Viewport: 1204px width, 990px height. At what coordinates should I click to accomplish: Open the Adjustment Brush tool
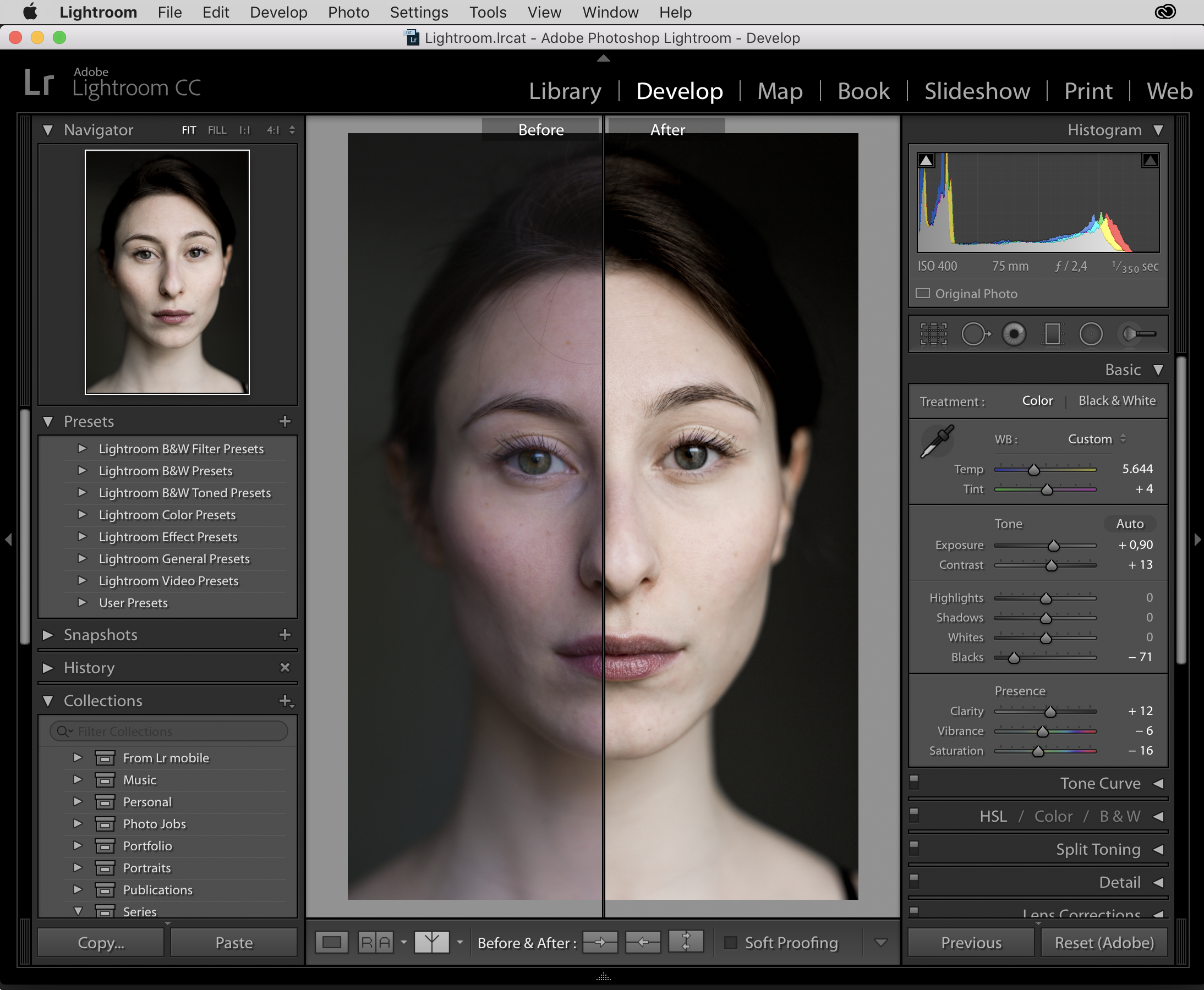(1135, 334)
